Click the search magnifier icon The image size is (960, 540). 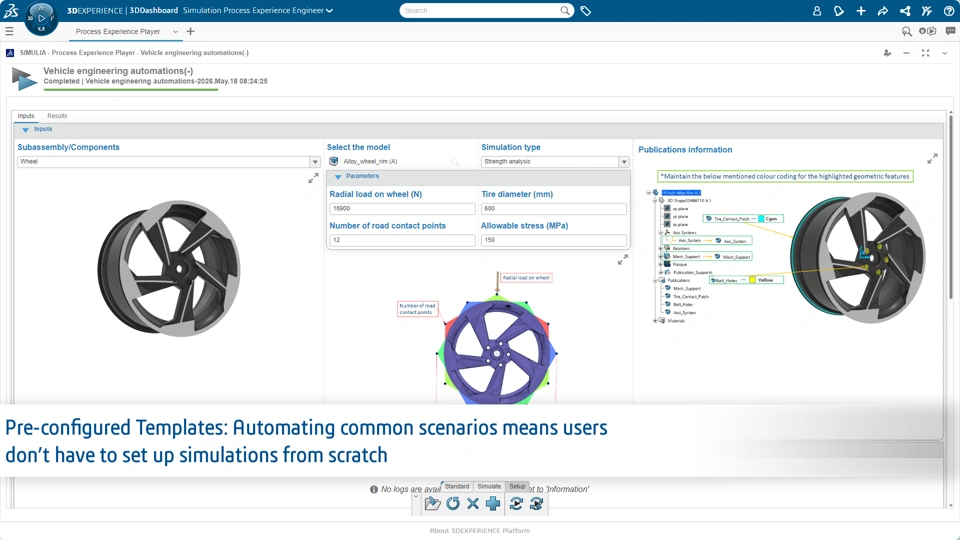click(x=564, y=10)
